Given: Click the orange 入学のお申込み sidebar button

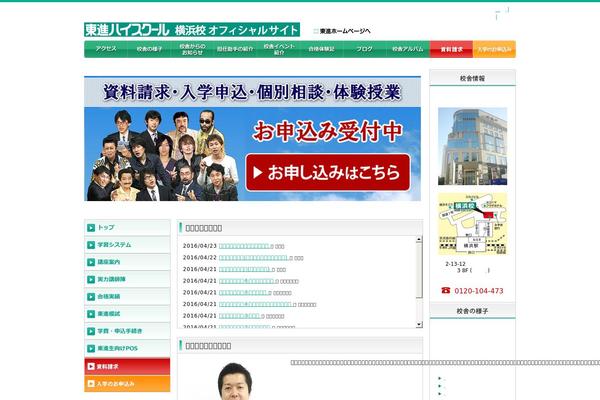Looking at the screenshot, I should coord(127,384).
